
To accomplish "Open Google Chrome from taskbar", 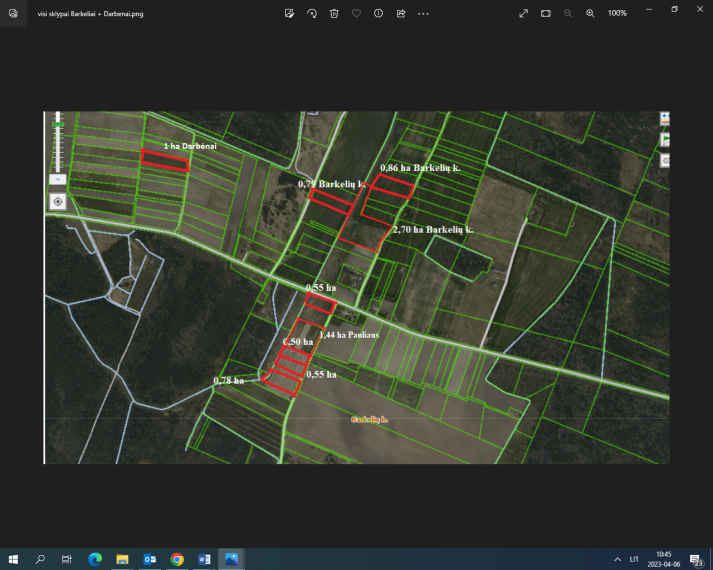I will [177, 559].
